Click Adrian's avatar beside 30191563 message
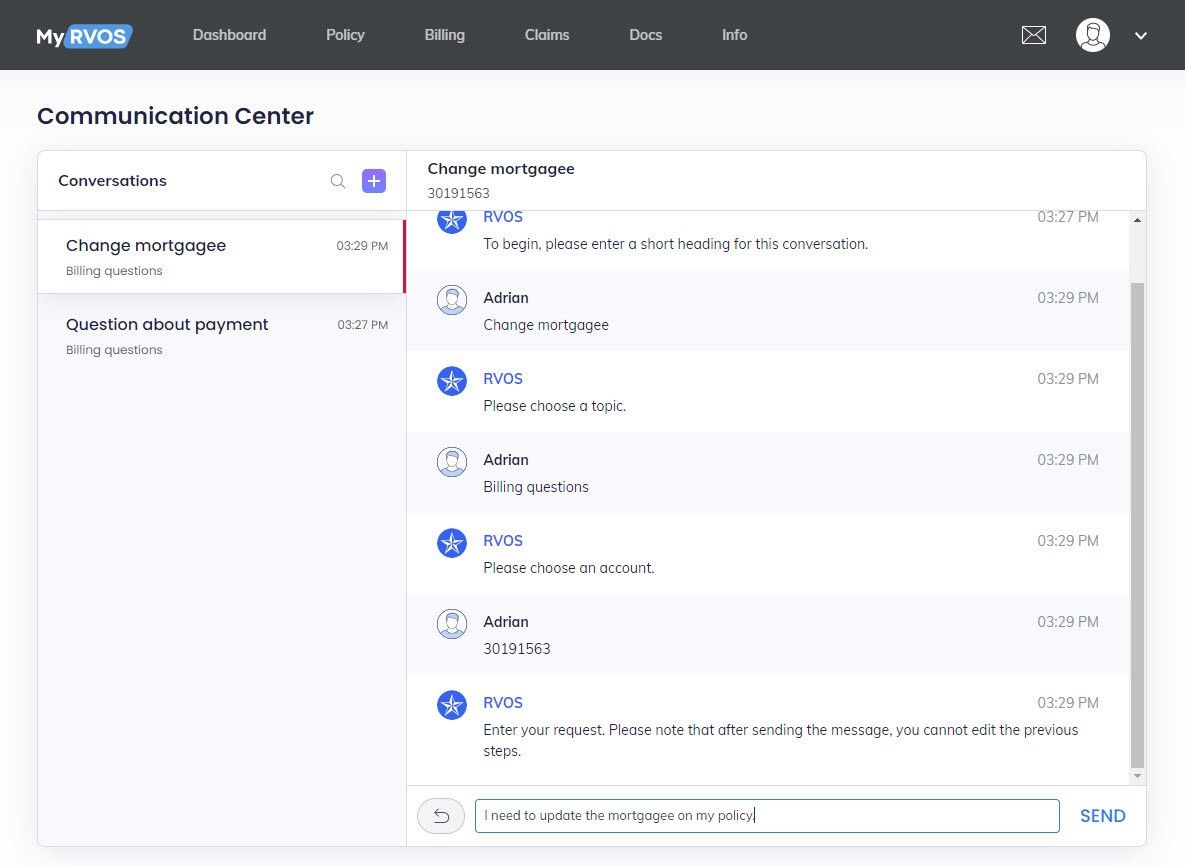This screenshot has height=866, width=1185. [x=452, y=623]
